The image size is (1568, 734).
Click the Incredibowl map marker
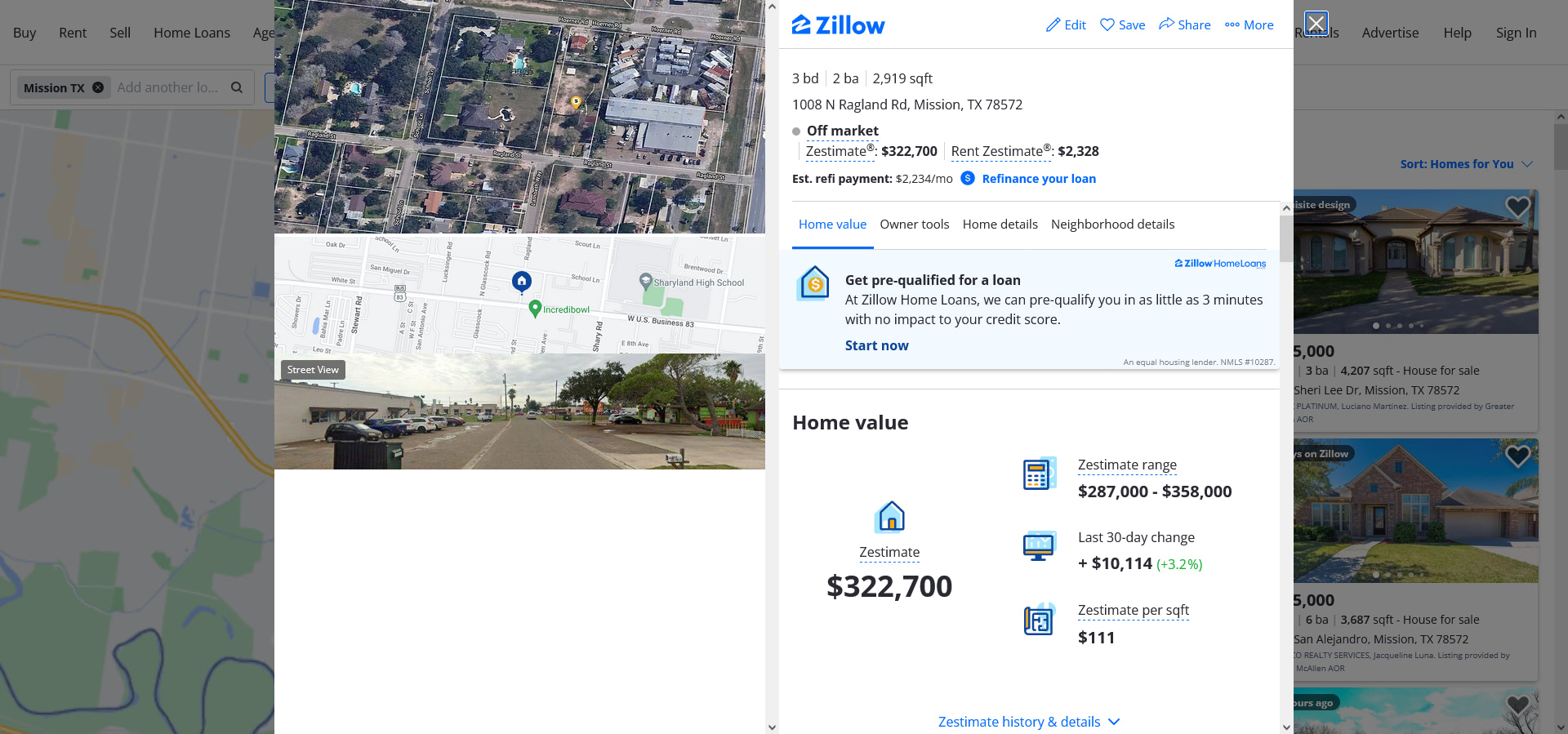pyautogui.click(x=535, y=309)
